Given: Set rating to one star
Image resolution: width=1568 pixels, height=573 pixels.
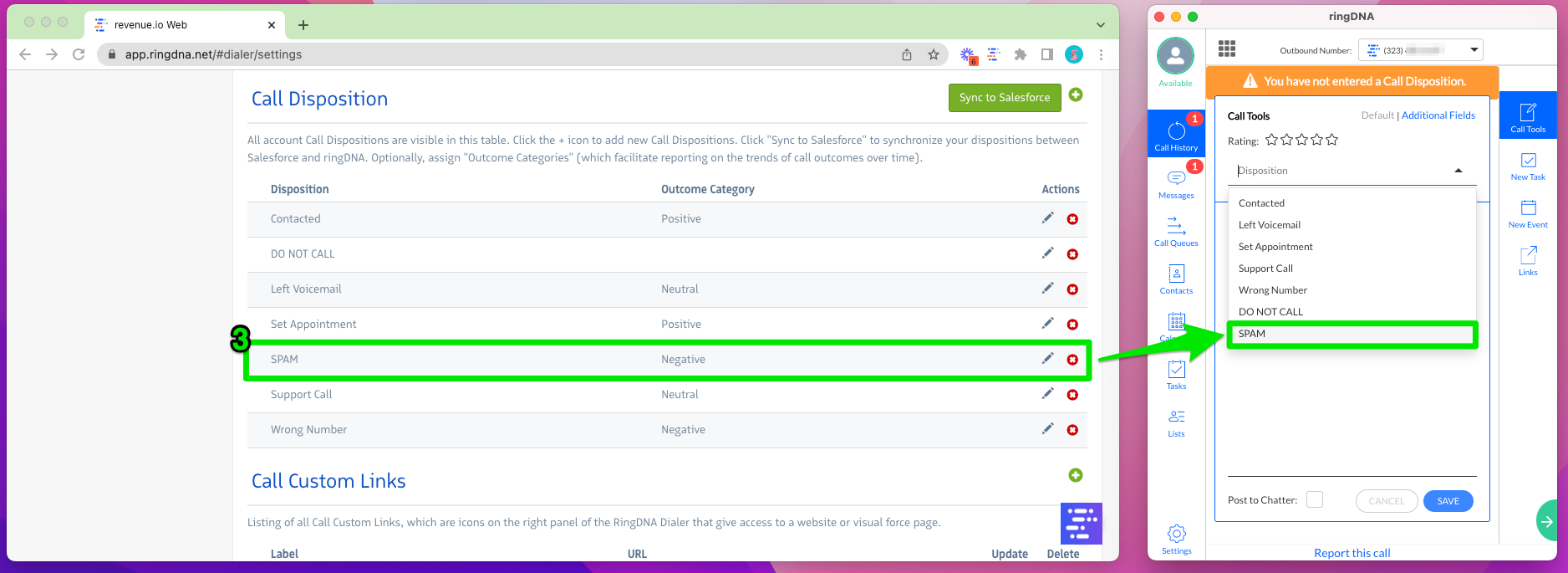Looking at the screenshot, I should click(x=1271, y=140).
